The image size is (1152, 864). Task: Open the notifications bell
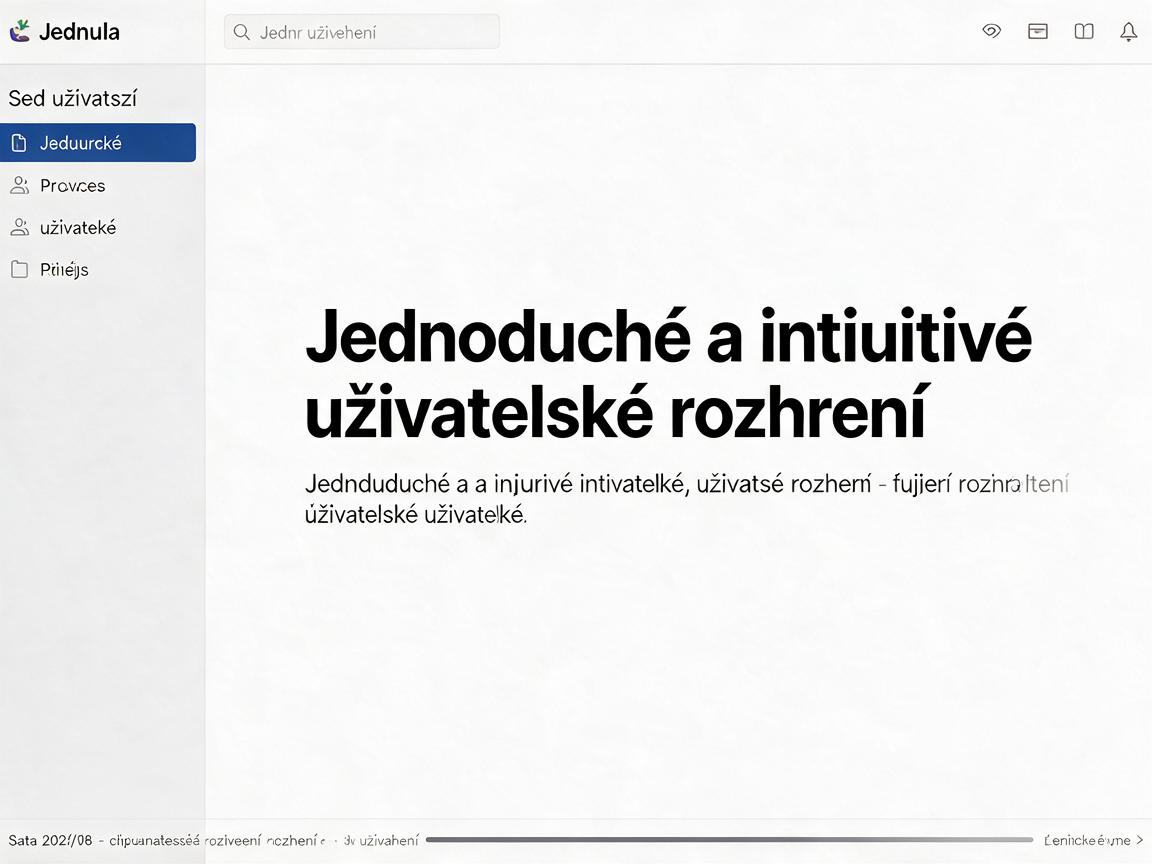coord(1128,32)
